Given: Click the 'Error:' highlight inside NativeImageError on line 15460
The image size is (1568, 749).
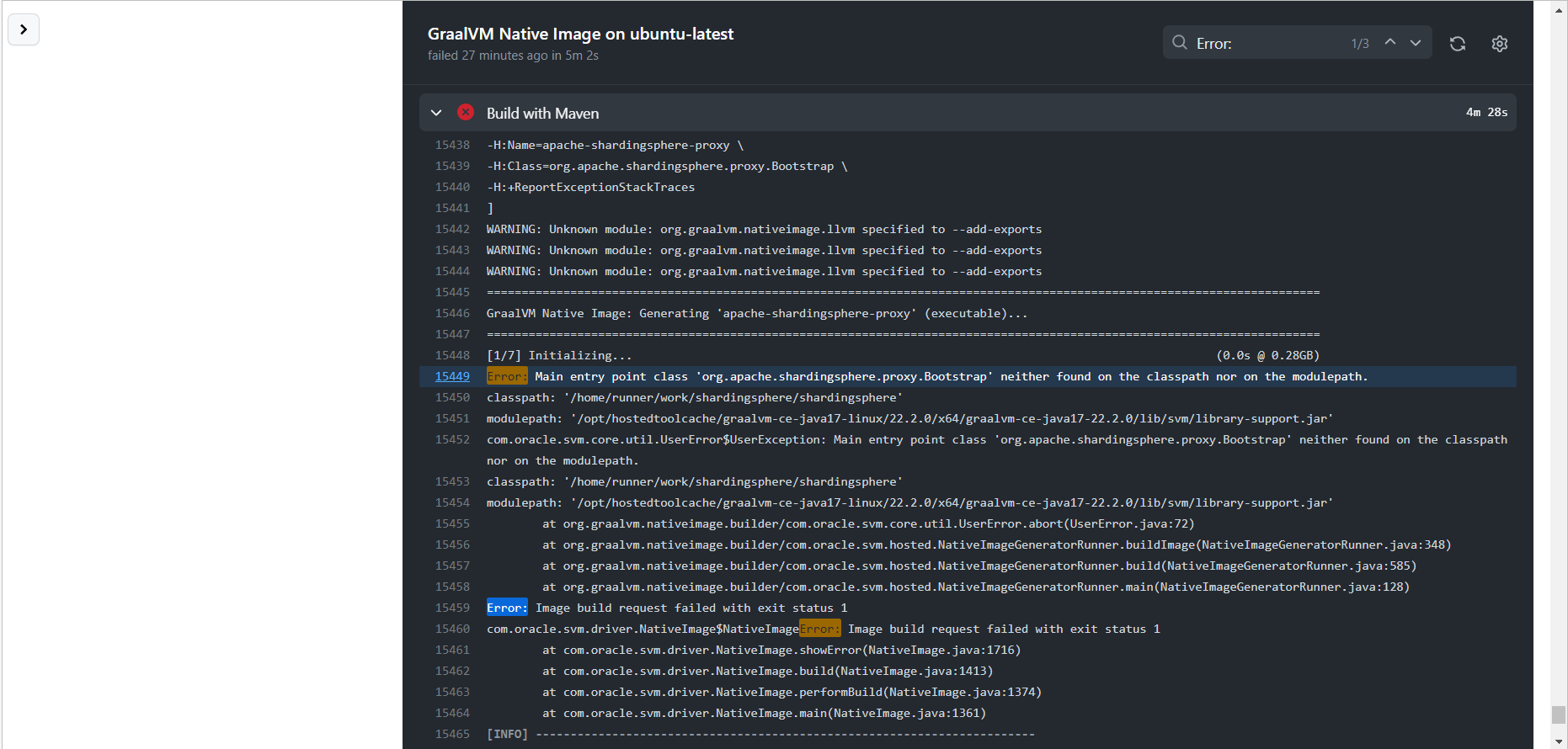Looking at the screenshot, I should point(819,629).
